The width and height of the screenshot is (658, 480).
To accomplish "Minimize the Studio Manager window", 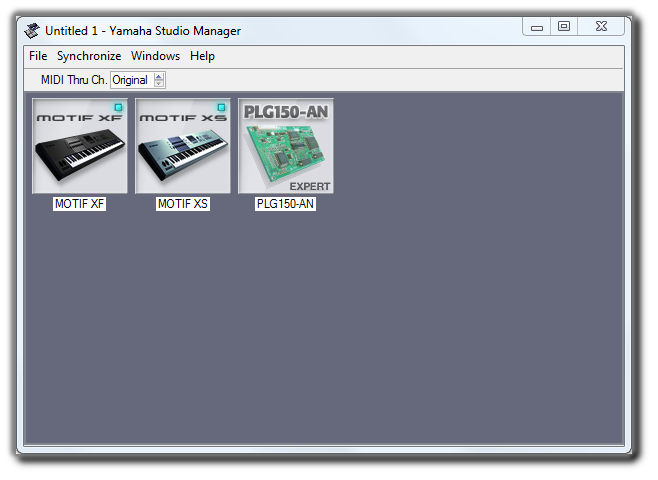I will point(537,27).
